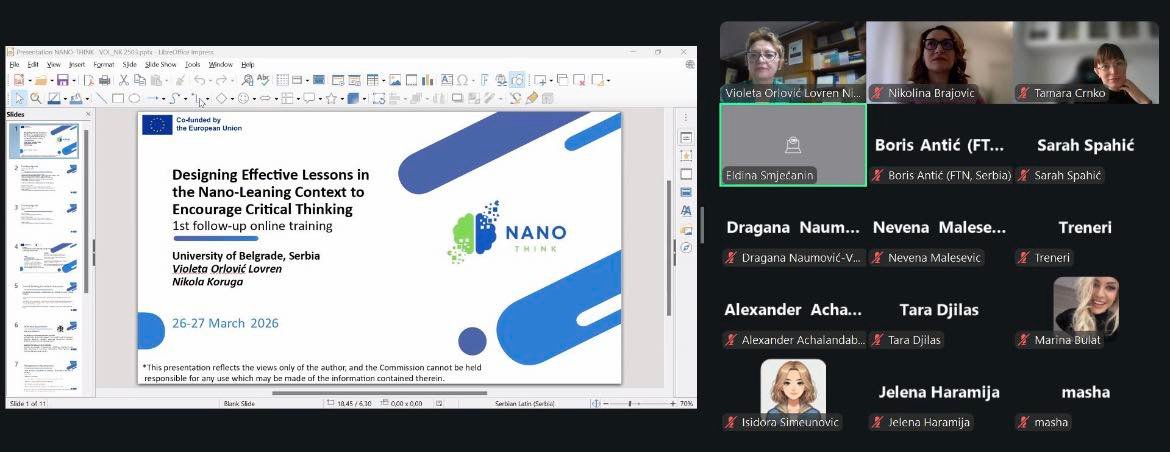Select slide 4 thumbnail
This screenshot has height=452, width=1170.
tap(47, 257)
